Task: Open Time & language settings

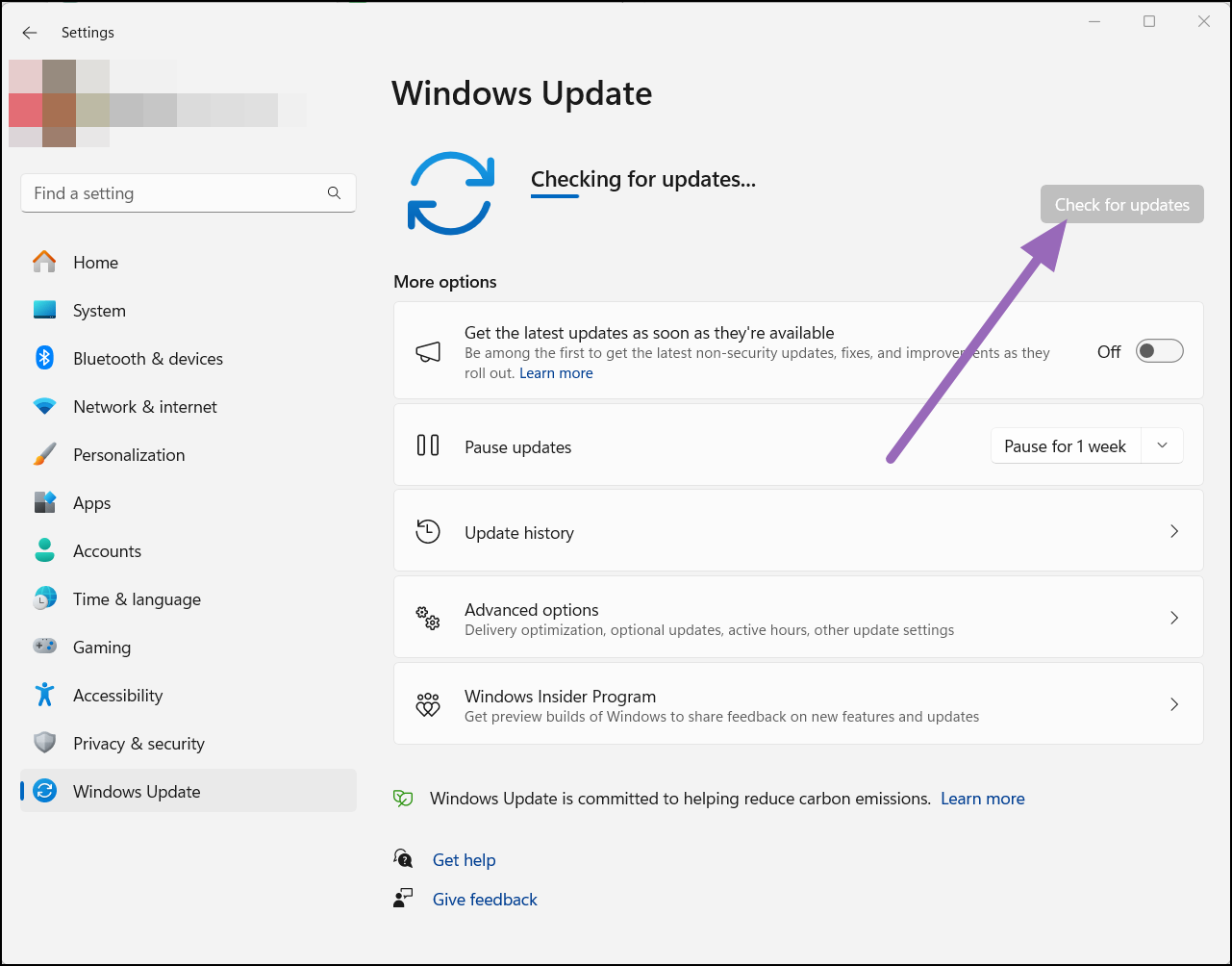Action: point(137,598)
